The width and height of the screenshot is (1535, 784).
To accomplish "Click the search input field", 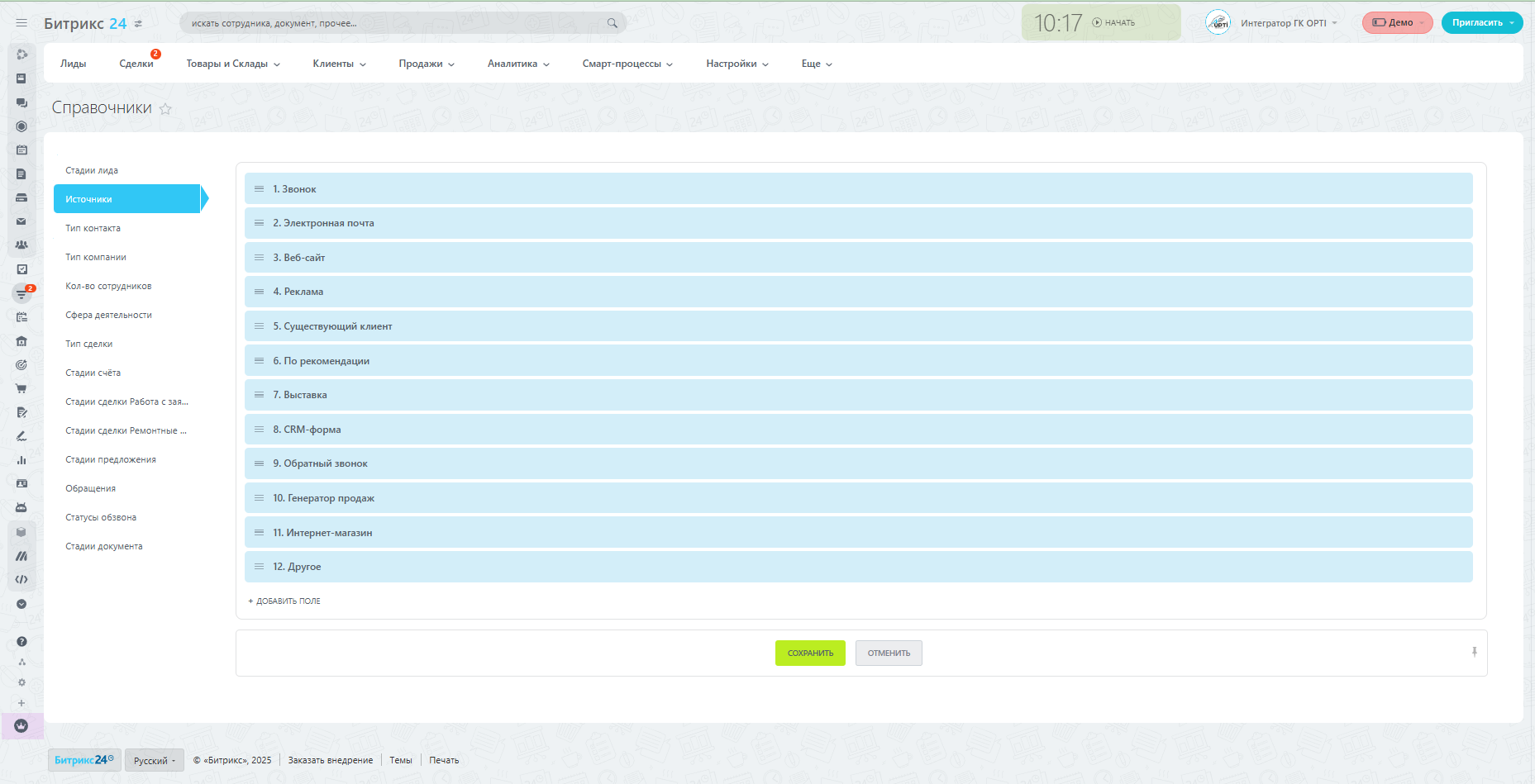I will coord(403,23).
